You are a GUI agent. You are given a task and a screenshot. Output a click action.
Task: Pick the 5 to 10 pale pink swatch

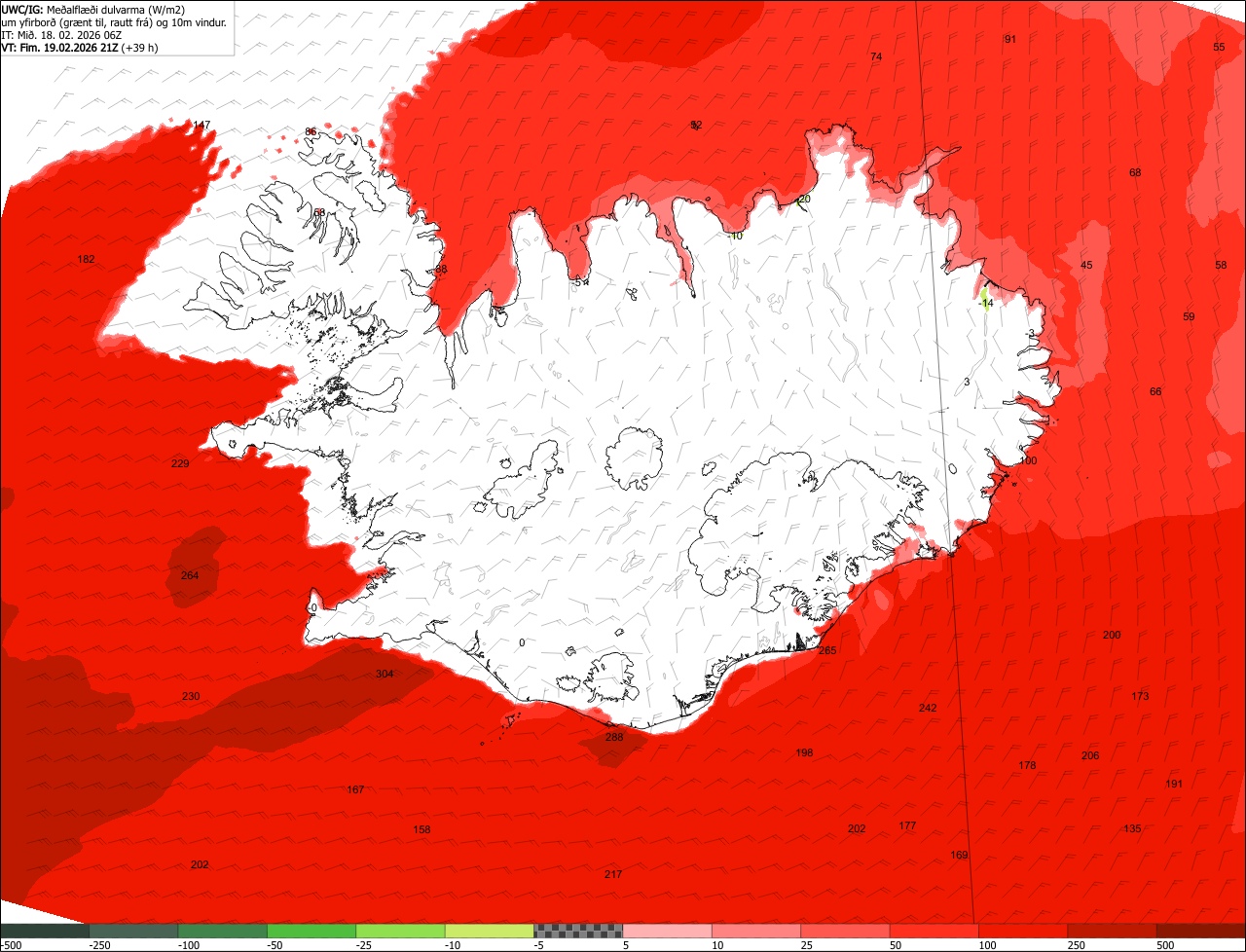(x=667, y=930)
